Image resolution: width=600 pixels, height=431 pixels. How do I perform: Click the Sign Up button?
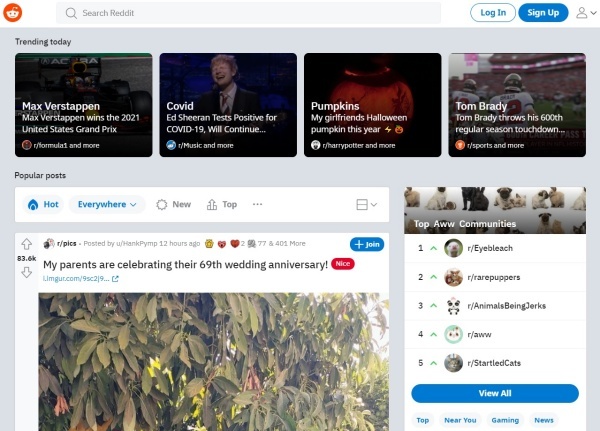coord(543,13)
